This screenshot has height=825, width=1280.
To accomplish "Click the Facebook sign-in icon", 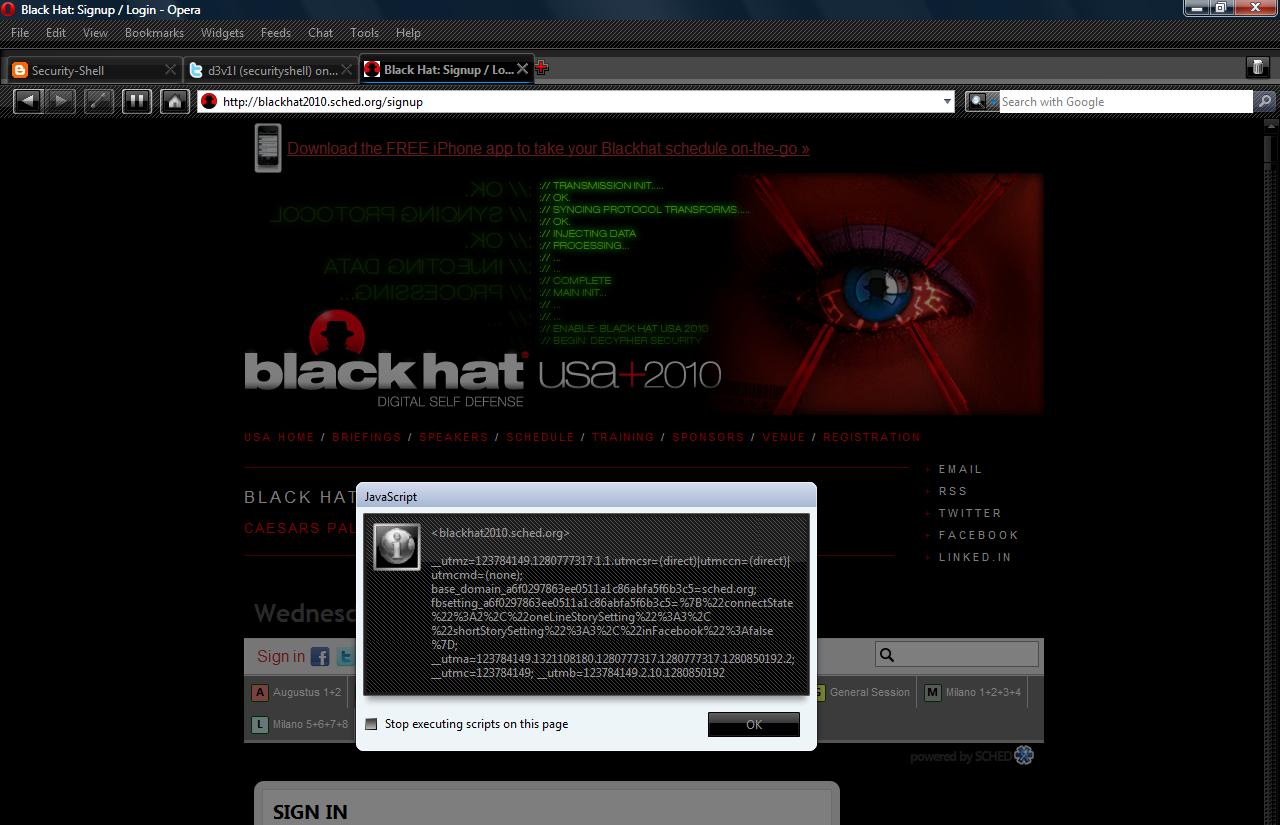I will (x=320, y=656).
